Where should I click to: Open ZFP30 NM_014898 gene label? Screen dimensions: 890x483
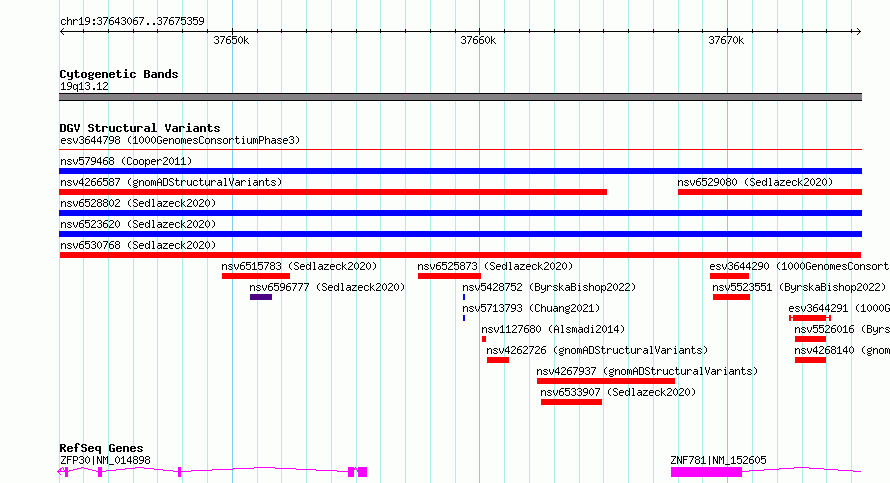105,460
